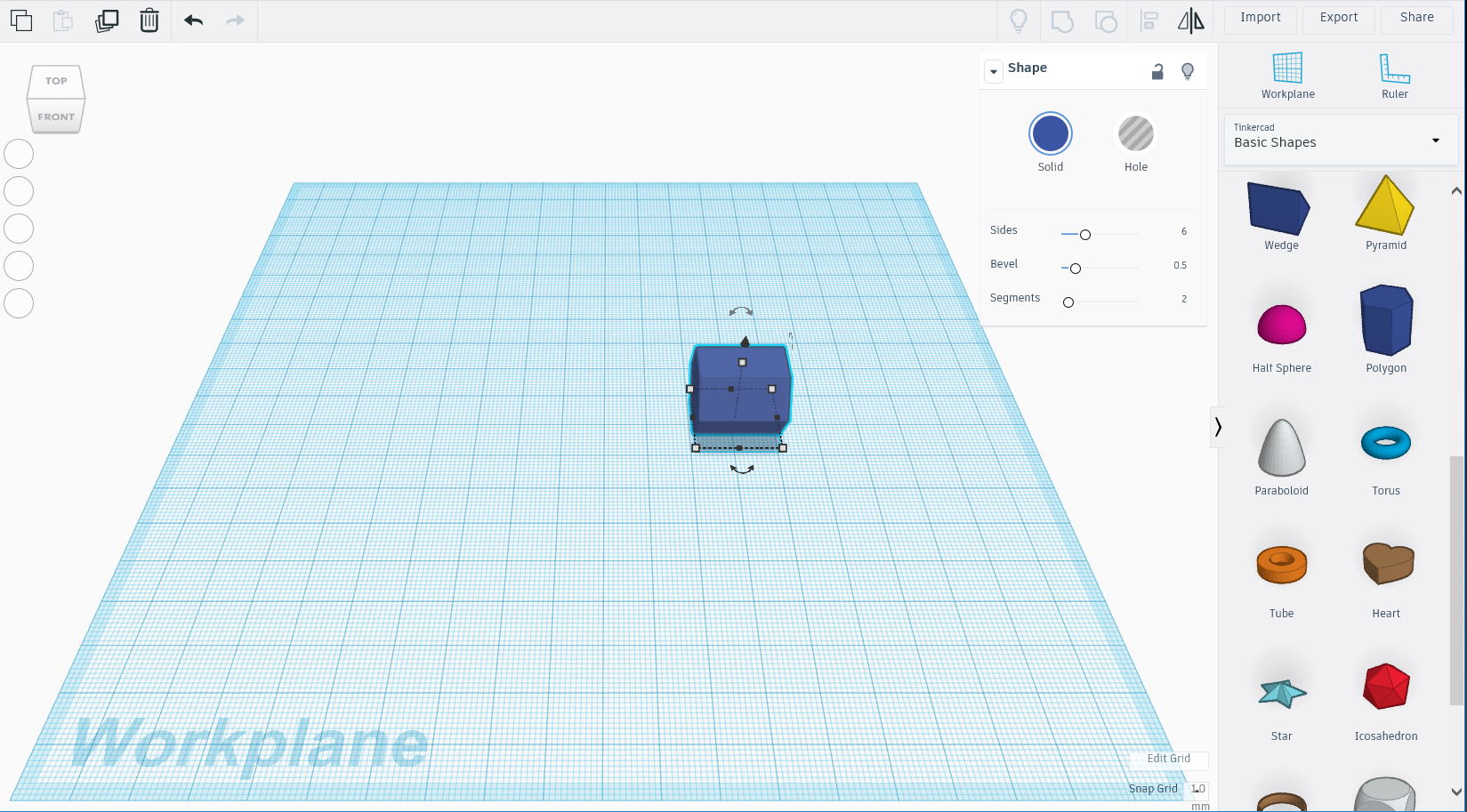Click the Group shapes icon
1467x812 pixels.
1062,20
